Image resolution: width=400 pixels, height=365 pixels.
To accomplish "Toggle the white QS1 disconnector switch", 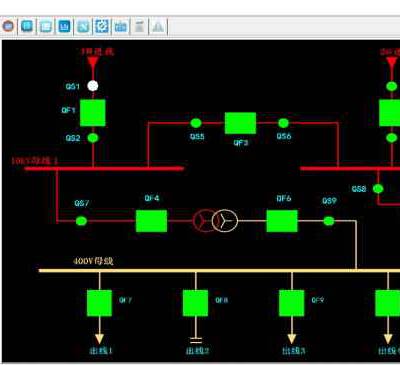I will (x=93, y=86).
